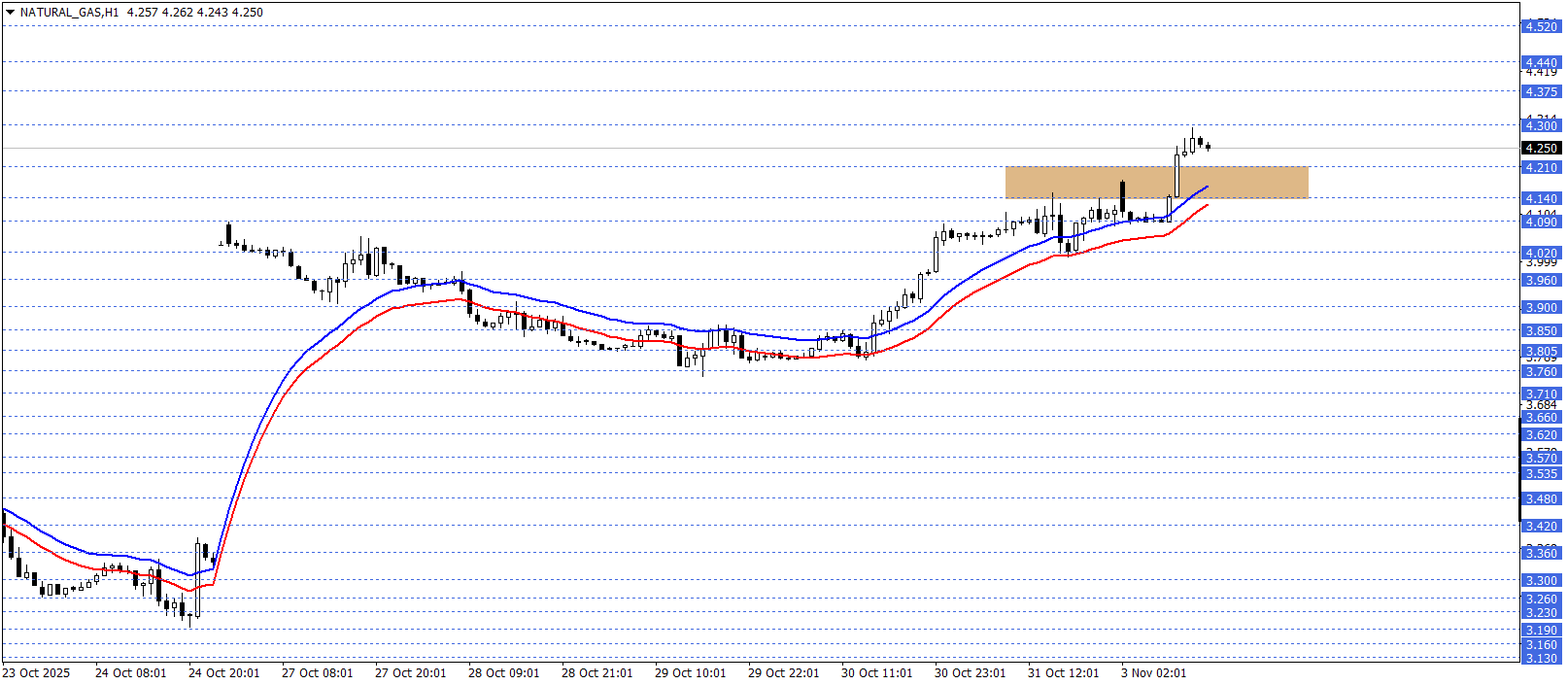Click the NATURAL_GAS,H1 chart title text

point(69,13)
